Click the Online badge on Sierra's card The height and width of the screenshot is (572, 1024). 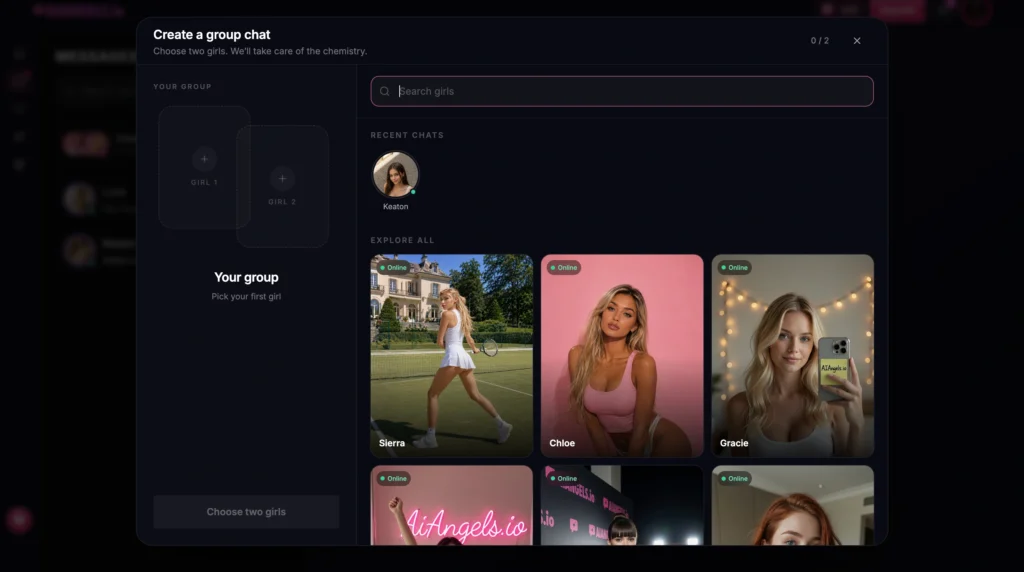click(393, 268)
